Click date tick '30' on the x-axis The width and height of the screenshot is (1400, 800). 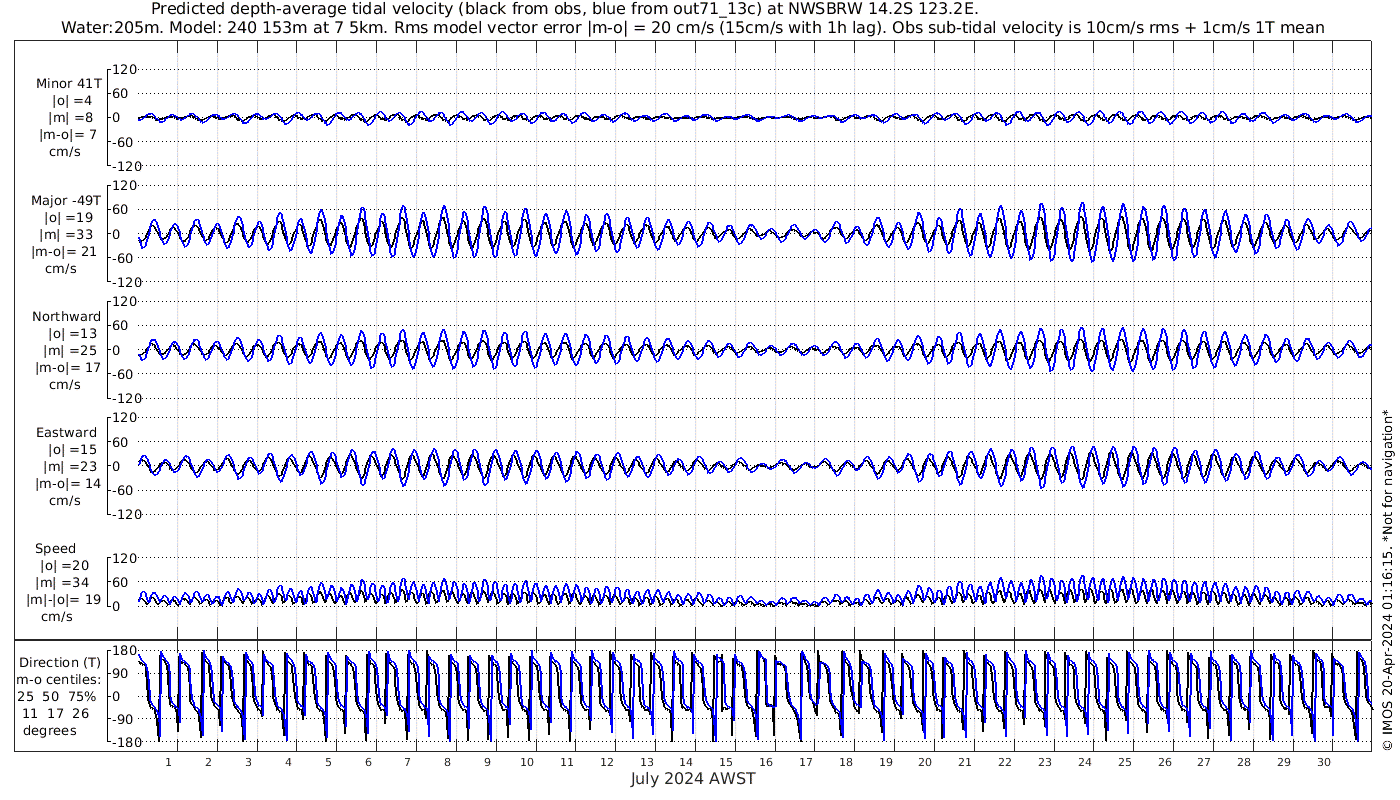click(1323, 762)
